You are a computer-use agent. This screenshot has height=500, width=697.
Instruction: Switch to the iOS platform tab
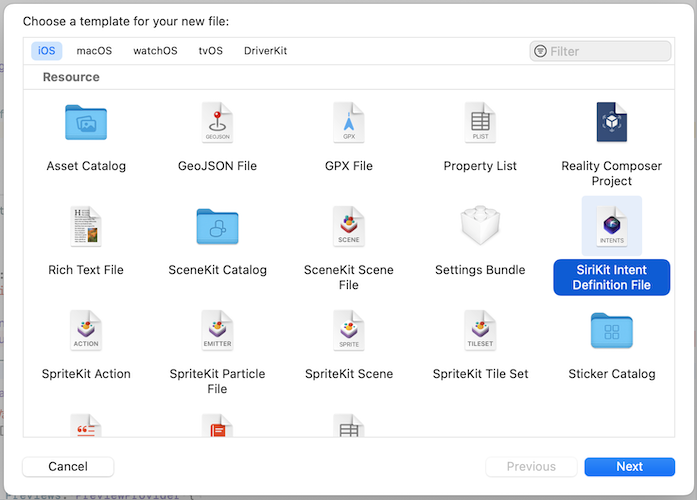point(47,51)
